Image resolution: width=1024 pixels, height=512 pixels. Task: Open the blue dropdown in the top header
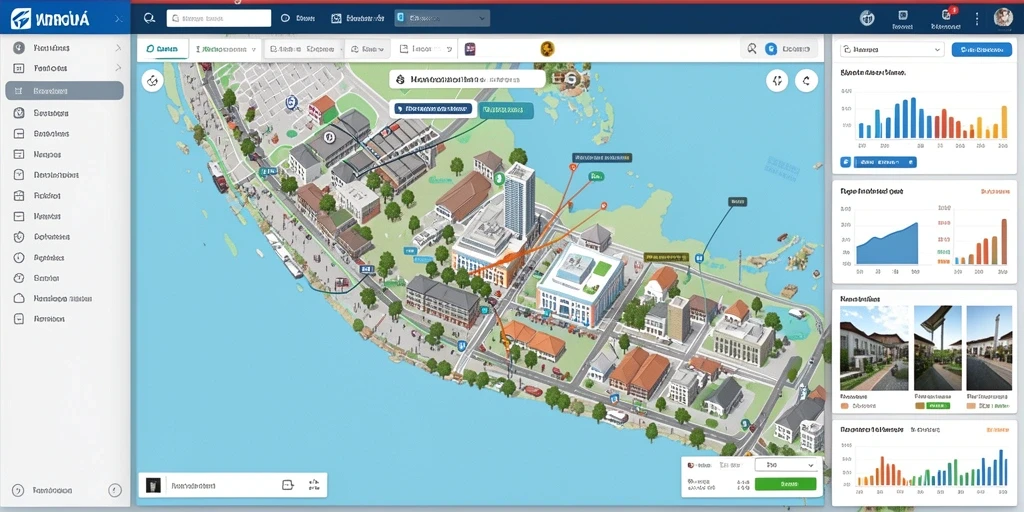pyautogui.click(x=442, y=18)
